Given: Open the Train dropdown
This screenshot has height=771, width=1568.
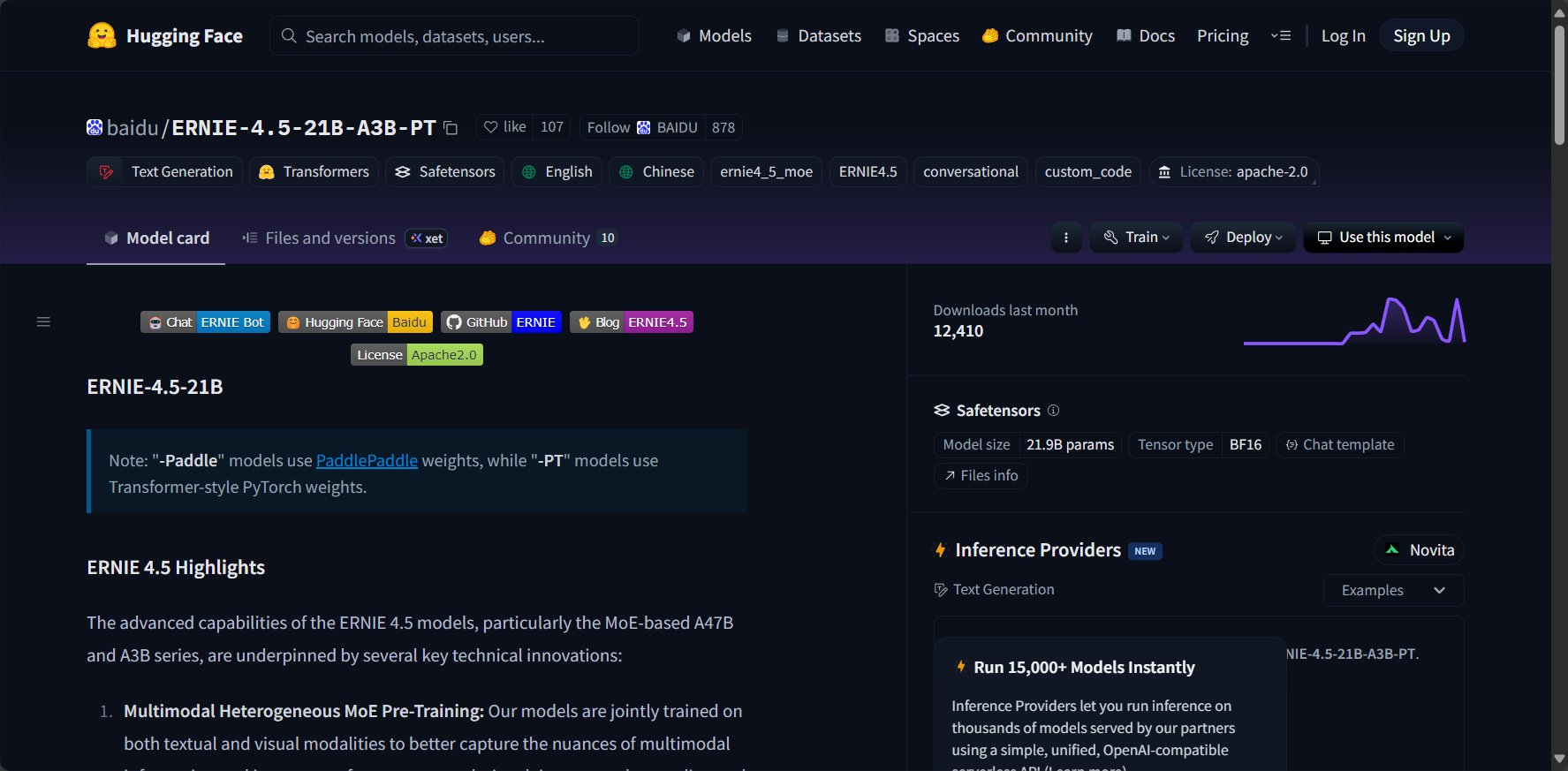Looking at the screenshot, I should click(1137, 238).
